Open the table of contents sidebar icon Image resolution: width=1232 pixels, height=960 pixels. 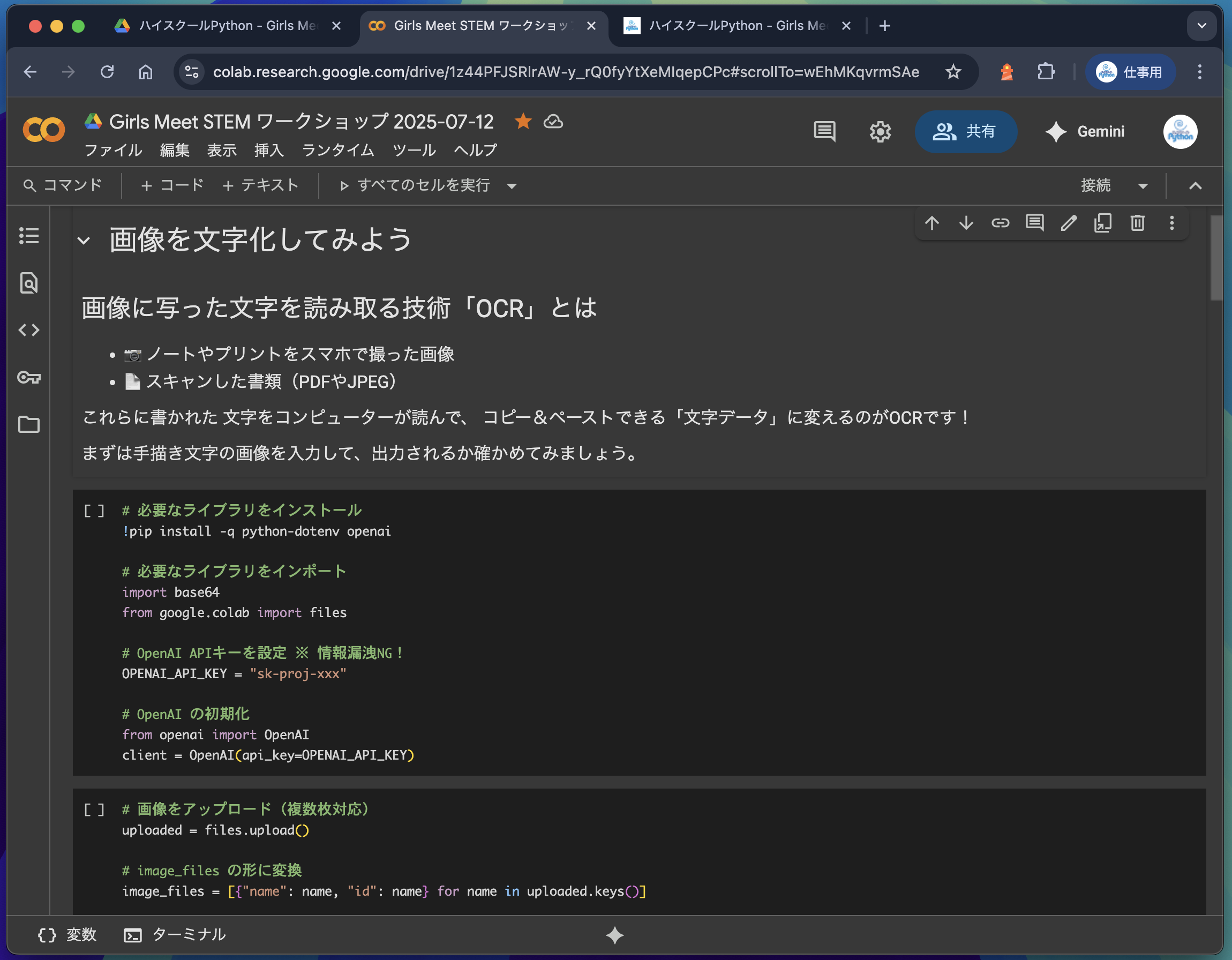[x=29, y=236]
